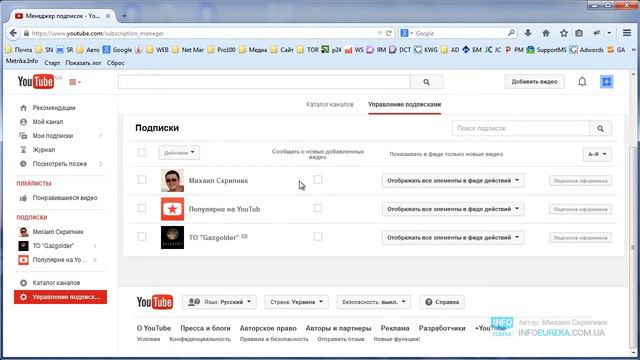Open the notifications bell
The width and height of the screenshot is (640, 360).
582,82
